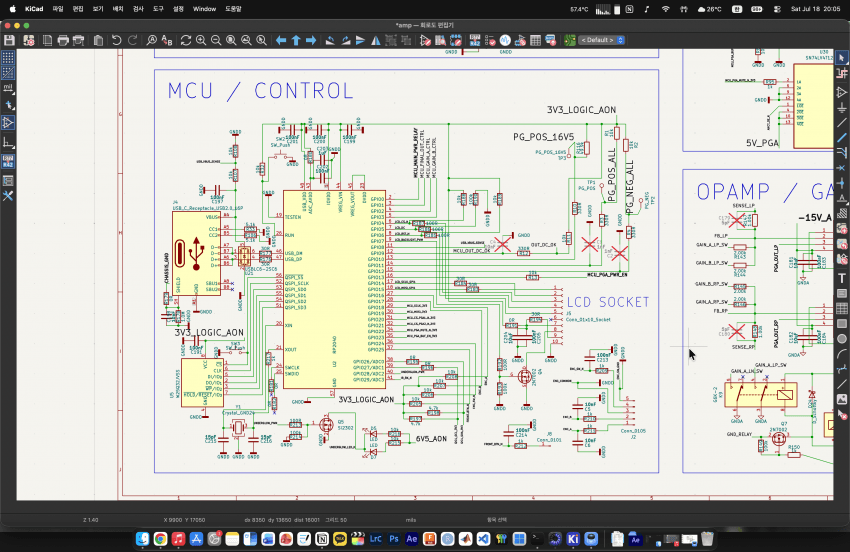Mirror the selection vertically
Image resolution: width=850 pixels, height=552 pixels.
click(x=360, y=40)
